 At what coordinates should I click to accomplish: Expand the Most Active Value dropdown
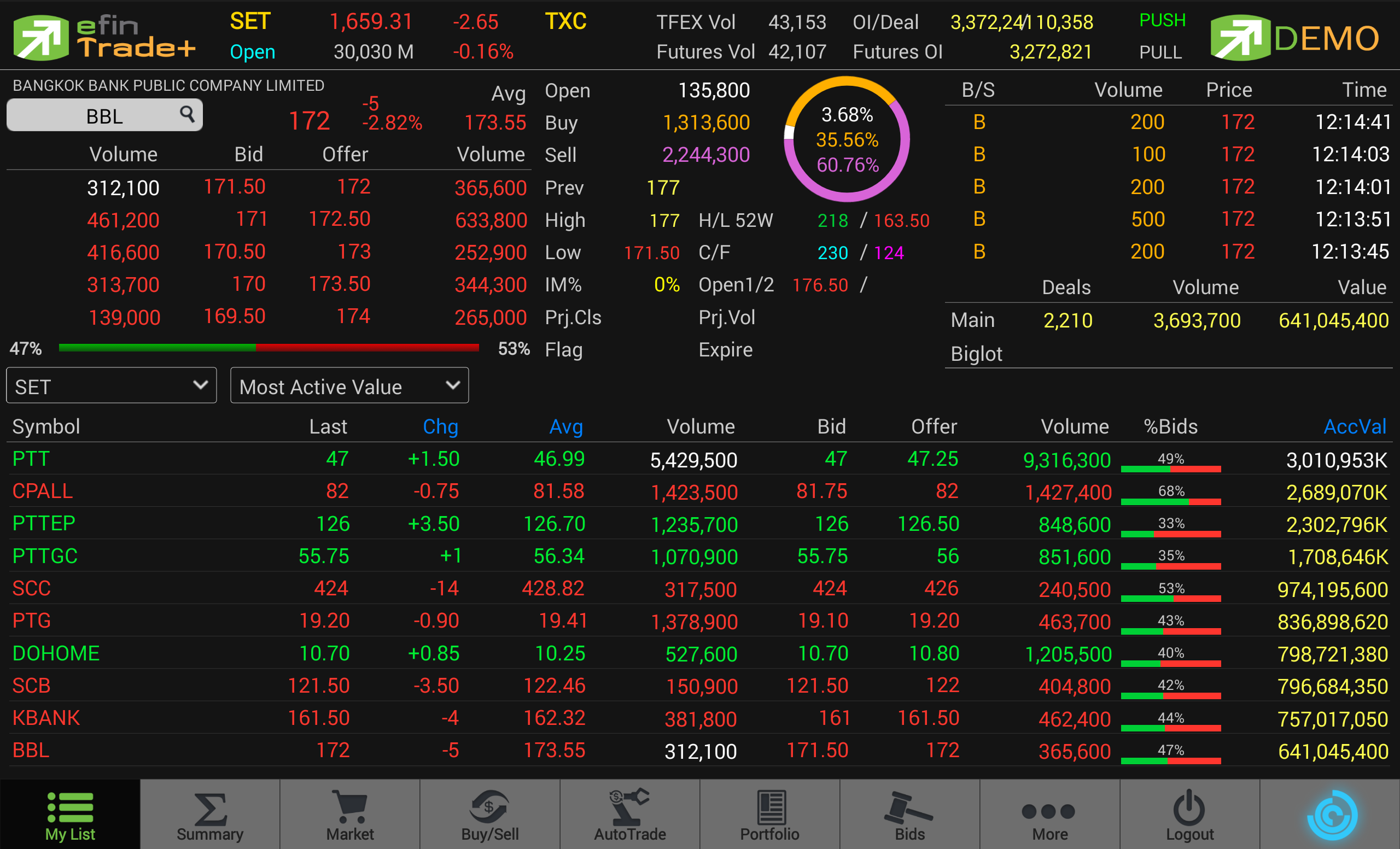pos(349,385)
